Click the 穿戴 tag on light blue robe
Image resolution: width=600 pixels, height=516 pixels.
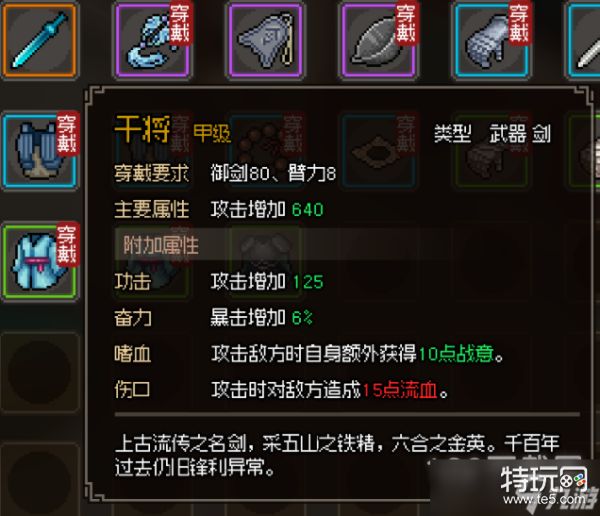pos(68,245)
